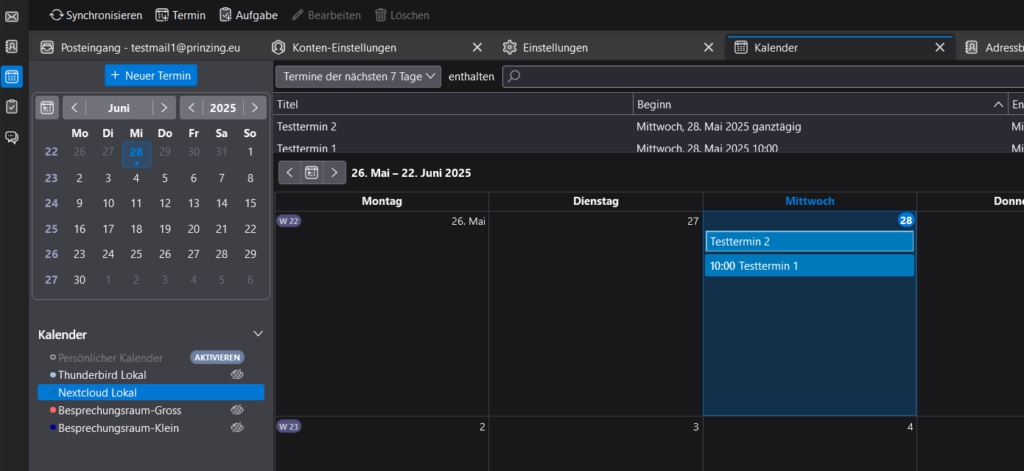Go to previous year in mini calendar
The image size is (1024, 471).
coord(192,108)
